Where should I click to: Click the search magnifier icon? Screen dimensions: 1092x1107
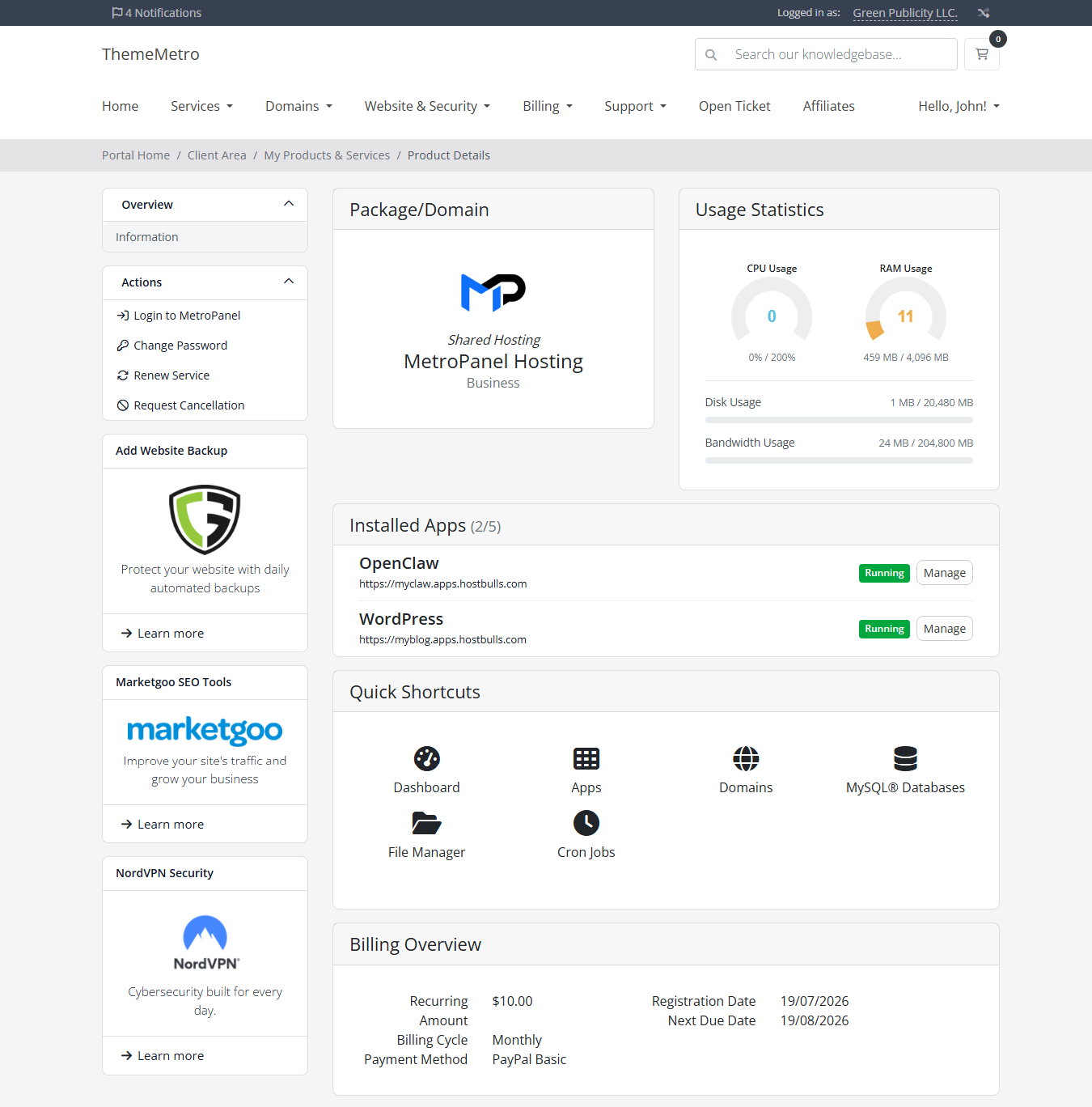pyautogui.click(x=711, y=55)
